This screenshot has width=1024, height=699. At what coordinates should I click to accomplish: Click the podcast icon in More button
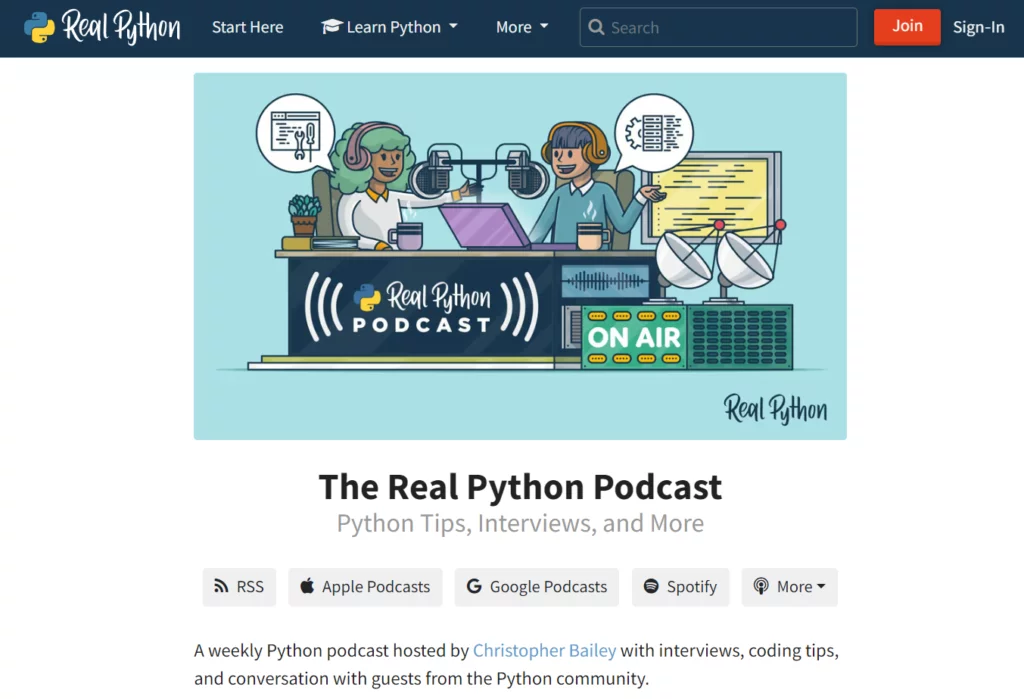pos(761,586)
